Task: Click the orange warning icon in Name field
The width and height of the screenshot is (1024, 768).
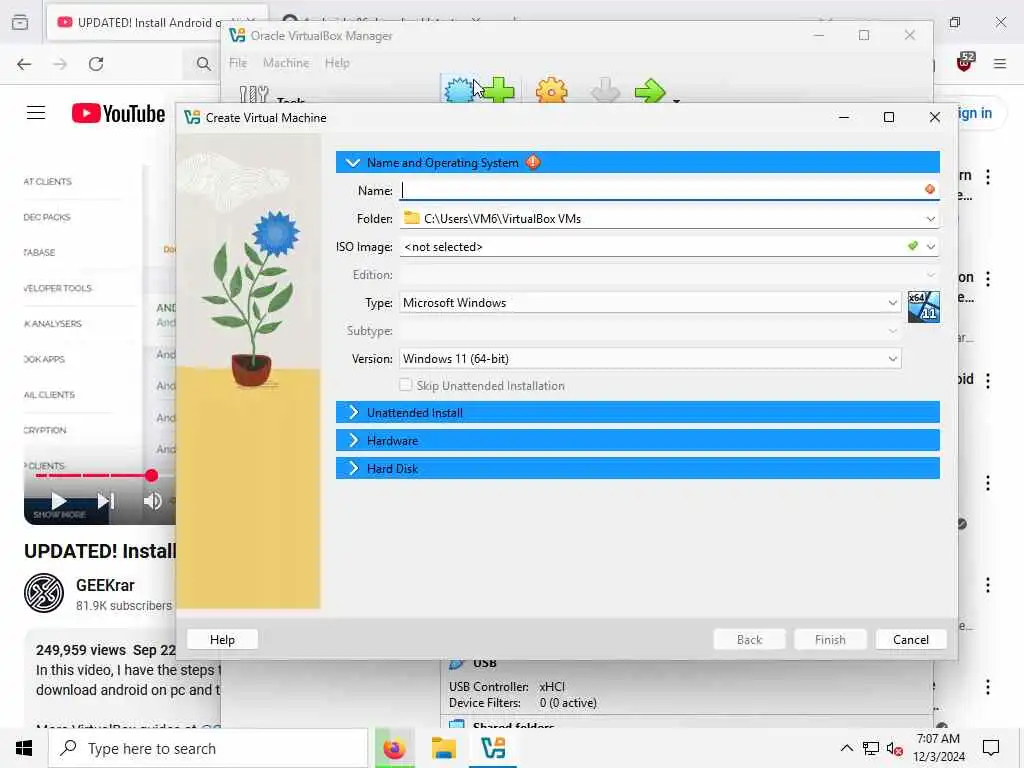Action: click(x=929, y=189)
